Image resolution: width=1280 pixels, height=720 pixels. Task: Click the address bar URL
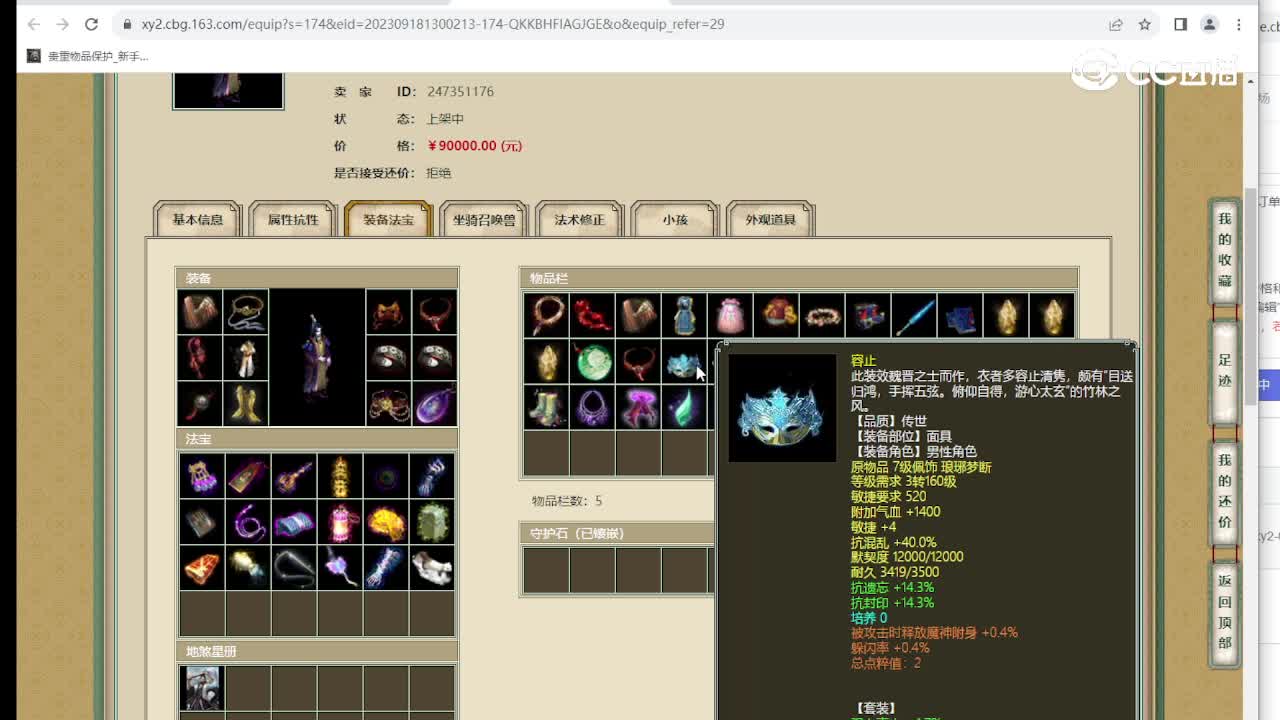[x=433, y=24]
